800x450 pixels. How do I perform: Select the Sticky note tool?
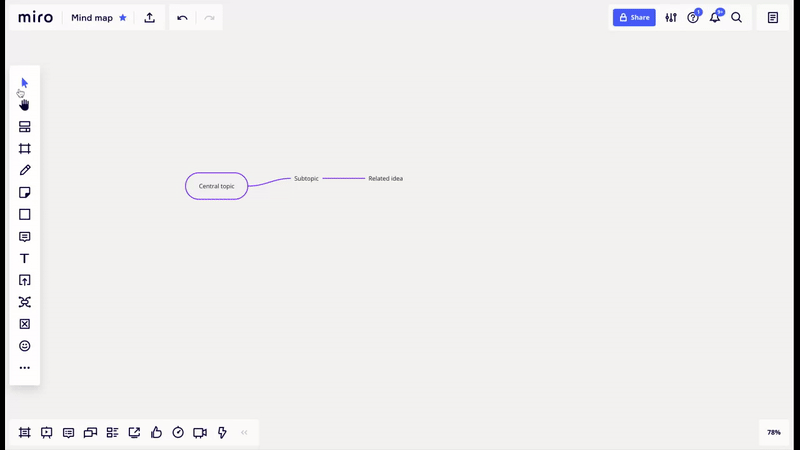pos(25,193)
